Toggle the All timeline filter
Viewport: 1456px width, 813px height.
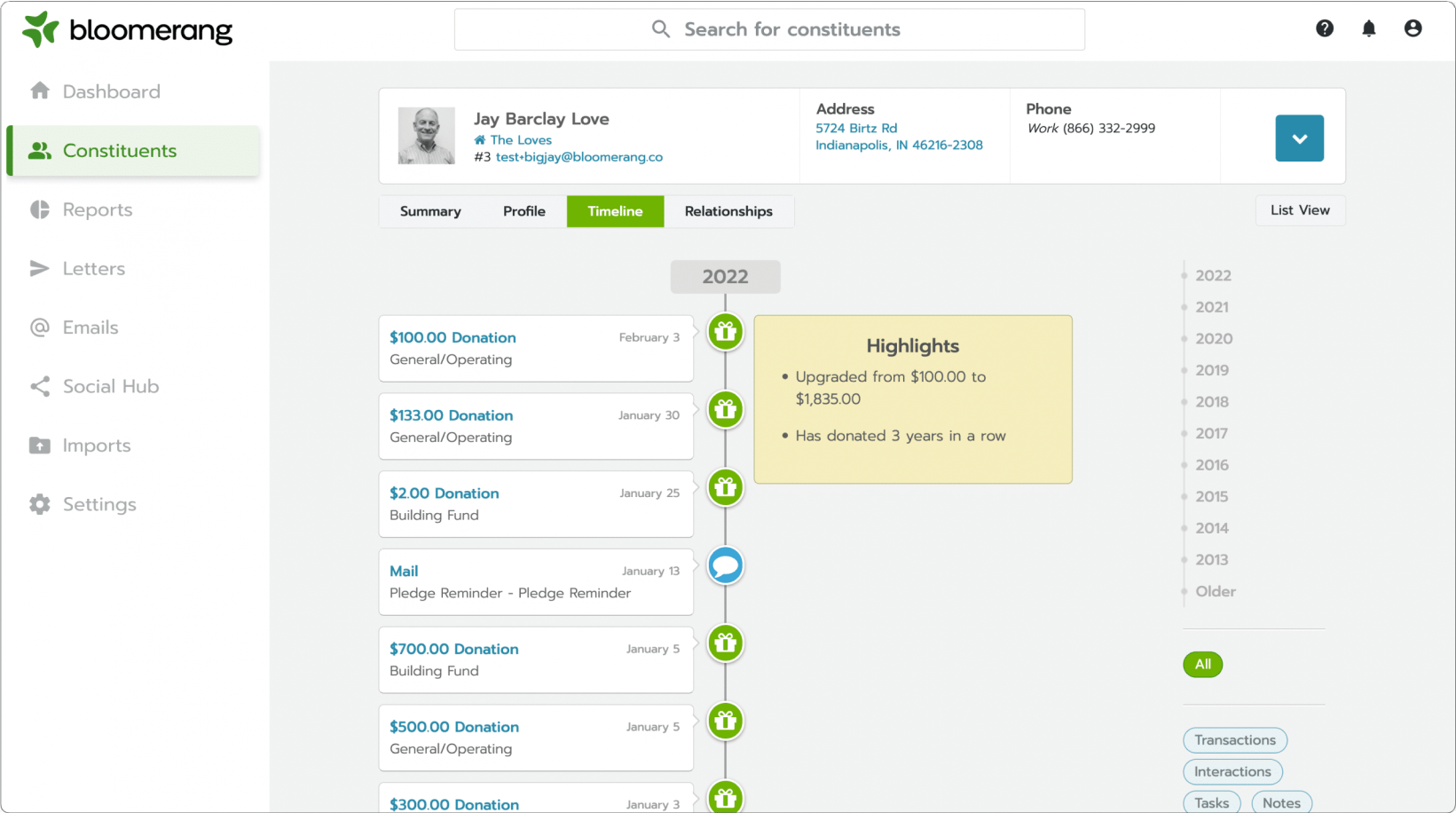pyautogui.click(x=1203, y=664)
